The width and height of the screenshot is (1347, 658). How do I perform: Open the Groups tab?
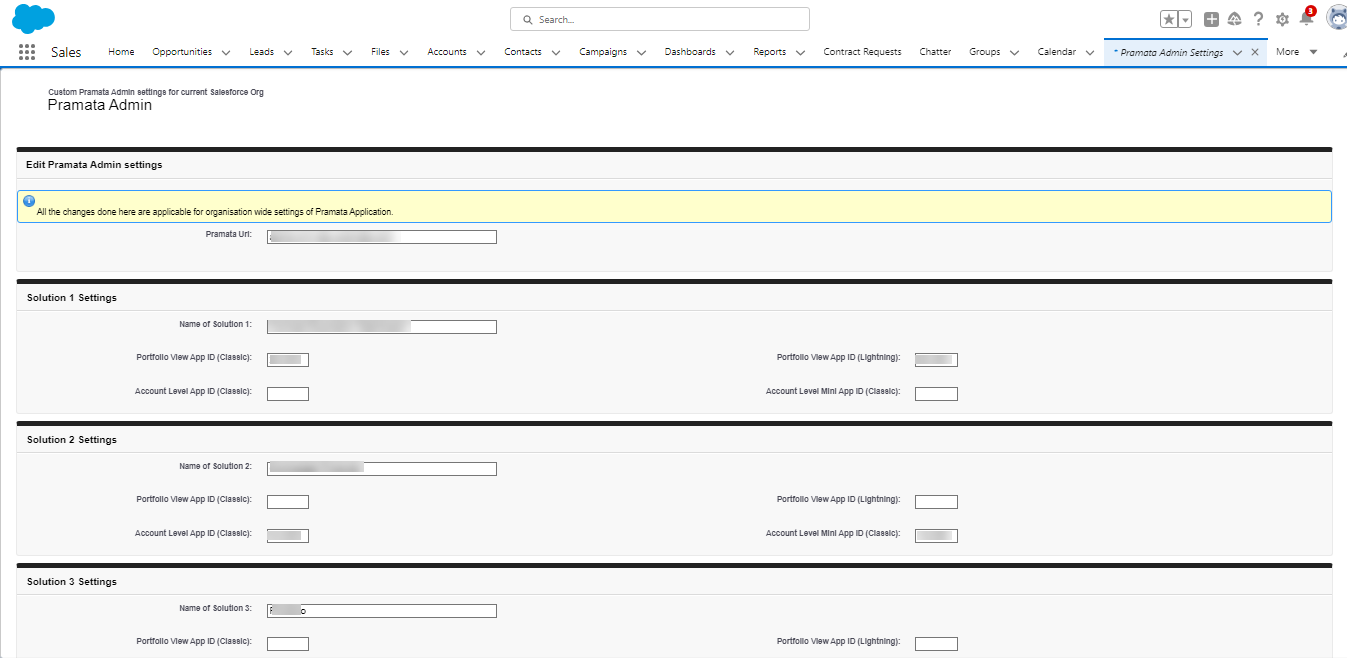[984, 52]
